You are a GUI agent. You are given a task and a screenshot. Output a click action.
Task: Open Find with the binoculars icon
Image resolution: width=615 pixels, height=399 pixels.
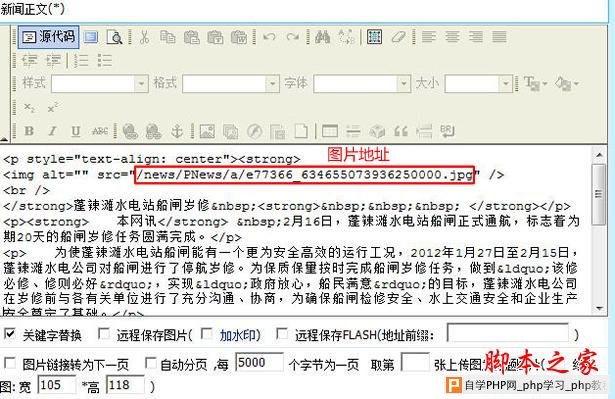[322, 37]
